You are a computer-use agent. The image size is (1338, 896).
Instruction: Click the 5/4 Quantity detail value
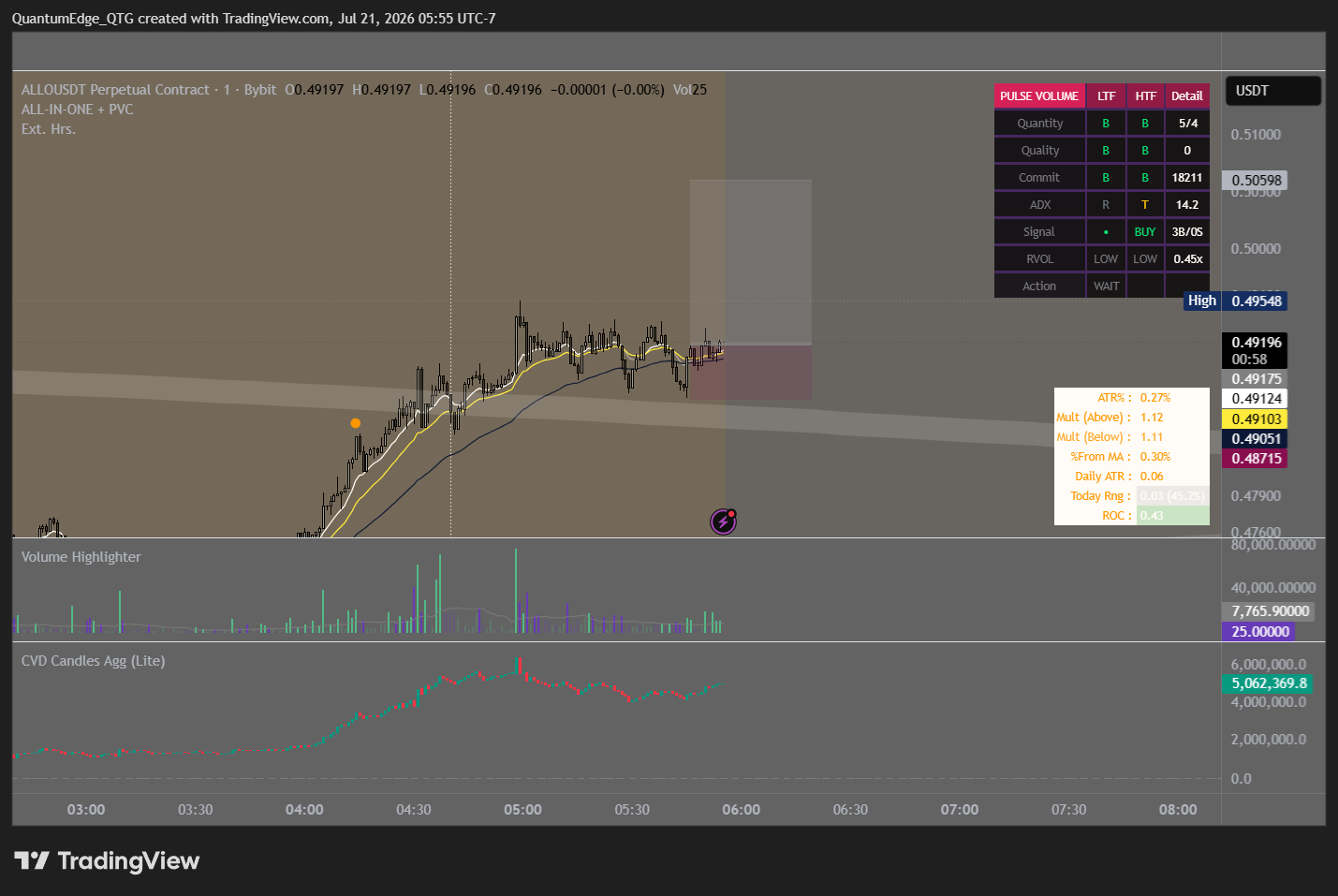coord(1188,124)
